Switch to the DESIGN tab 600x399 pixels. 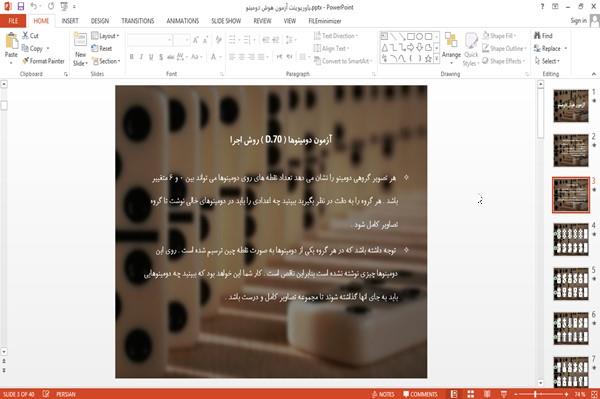pyautogui.click(x=100, y=21)
